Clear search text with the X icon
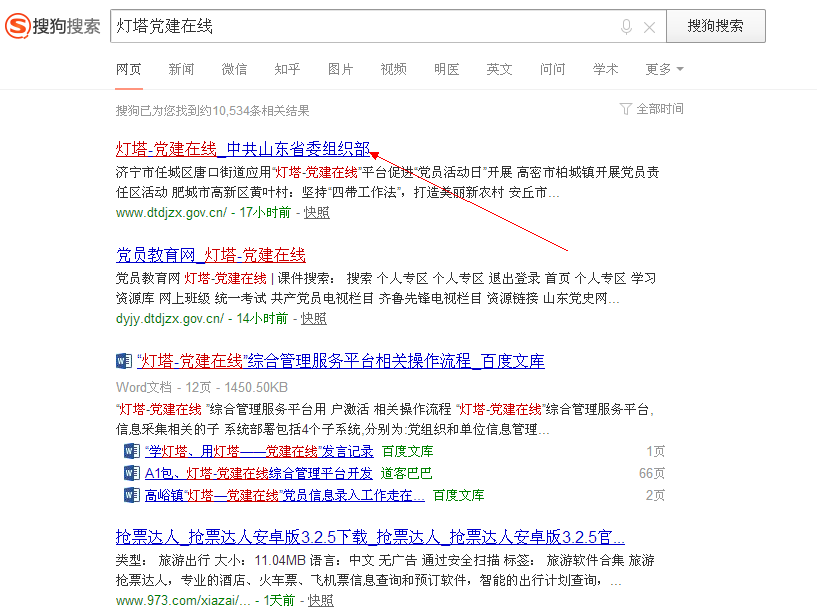Image resolution: width=817 pixels, height=615 pixels. tap(649, 27)
